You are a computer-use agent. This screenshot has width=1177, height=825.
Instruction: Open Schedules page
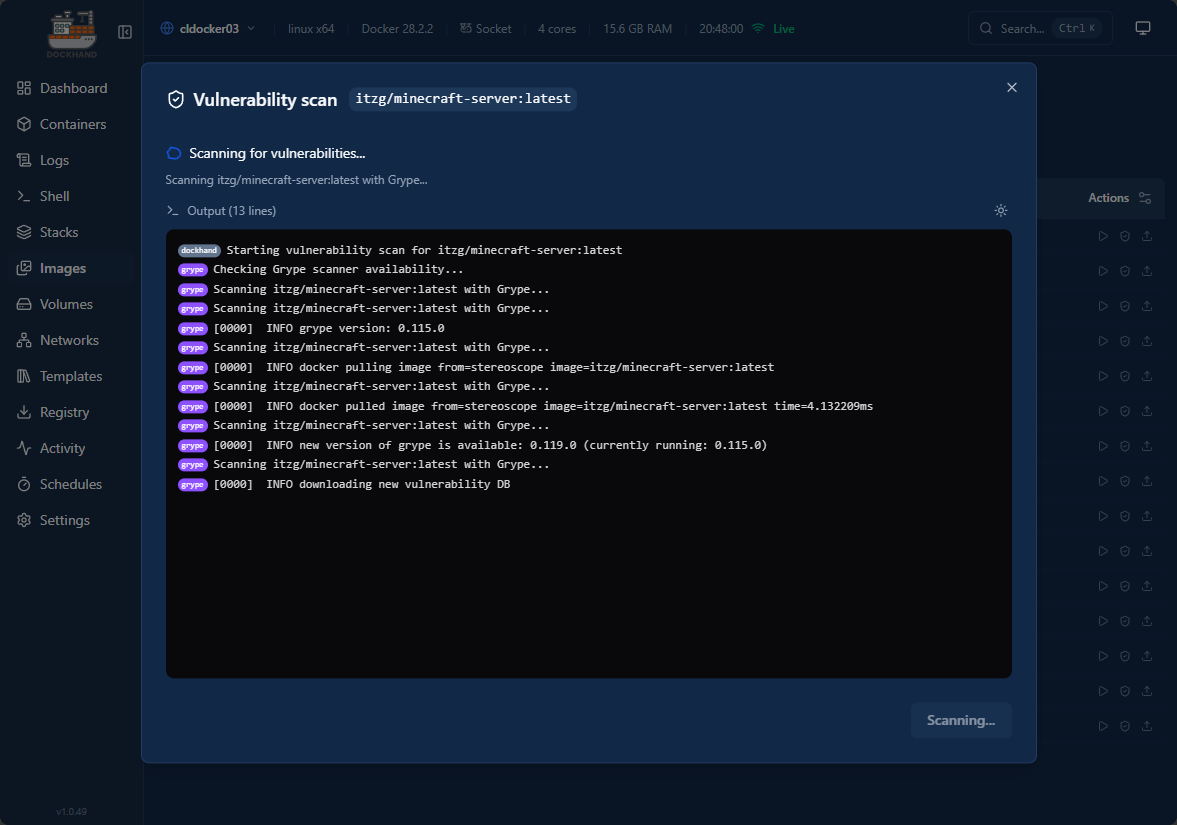(x=59, y=484)
